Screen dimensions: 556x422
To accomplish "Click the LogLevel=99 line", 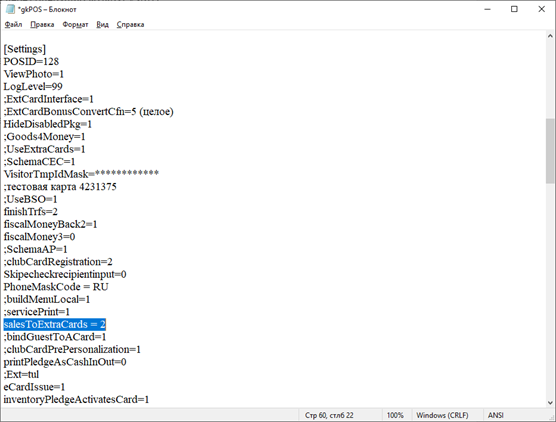I will tap(33, 87).
